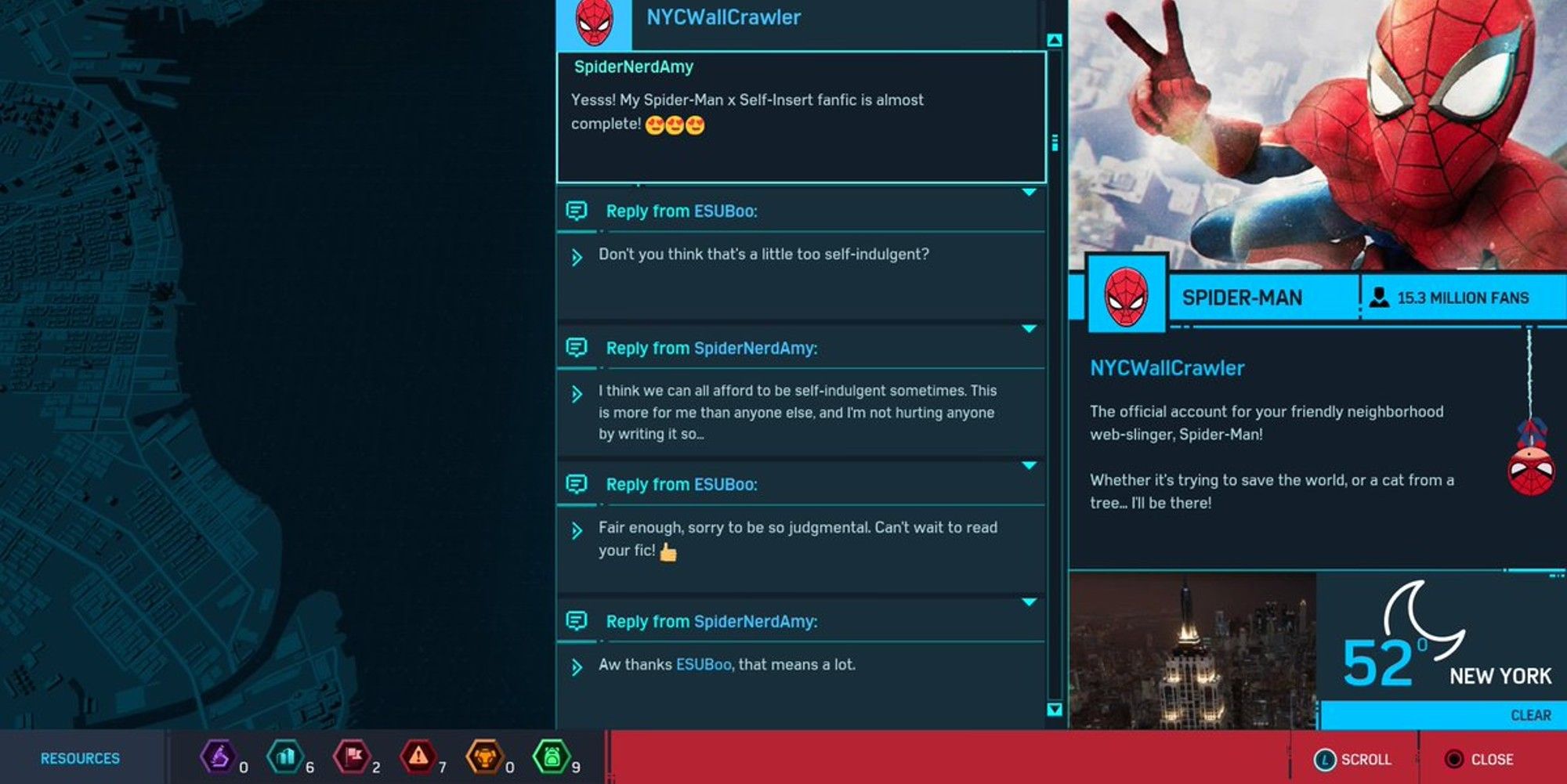Click the green backpack token icon
1567x784 pixels.
(x=551, y=757)
